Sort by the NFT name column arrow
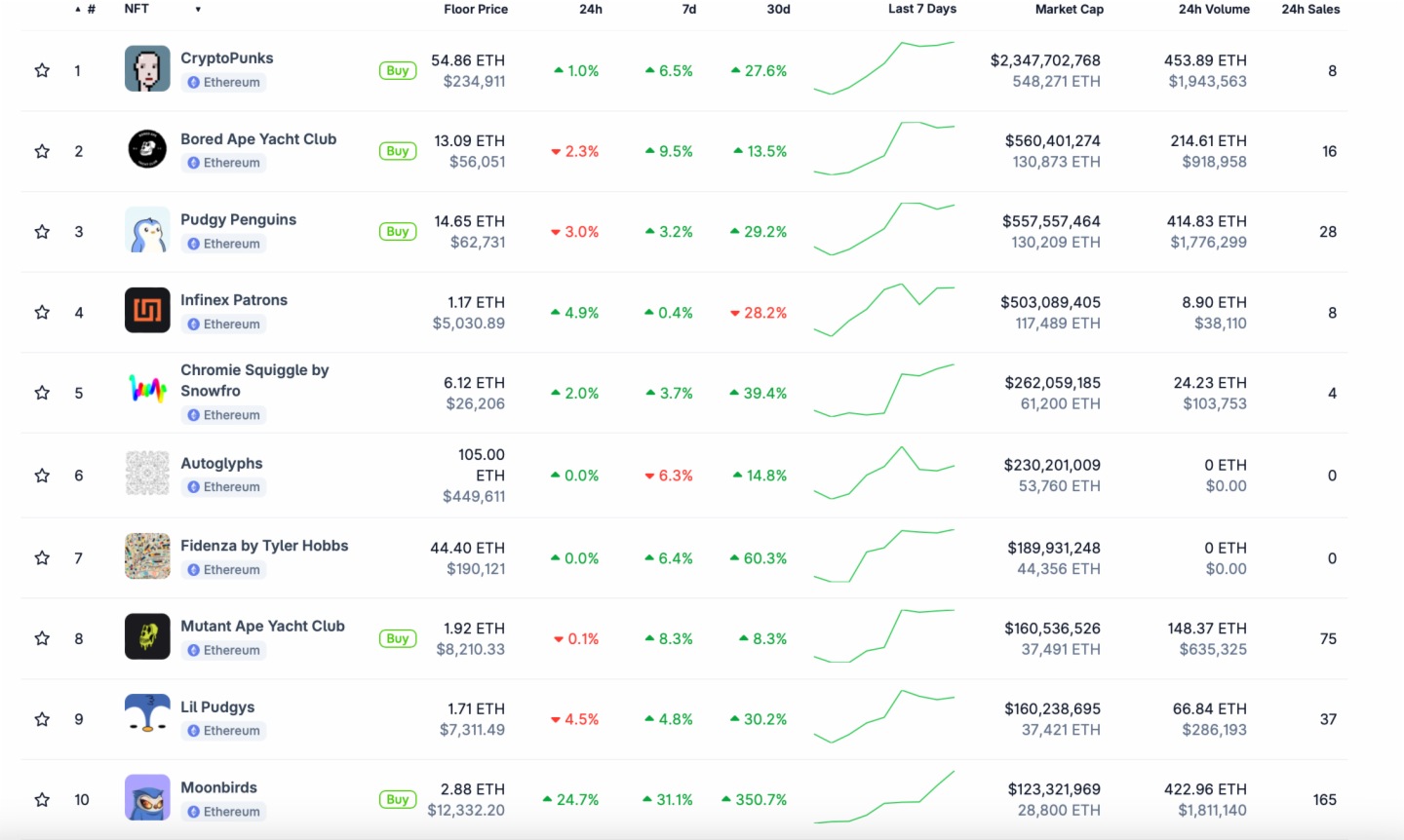Viewport: 1404px width, 840px height. [x=198, y=10]
